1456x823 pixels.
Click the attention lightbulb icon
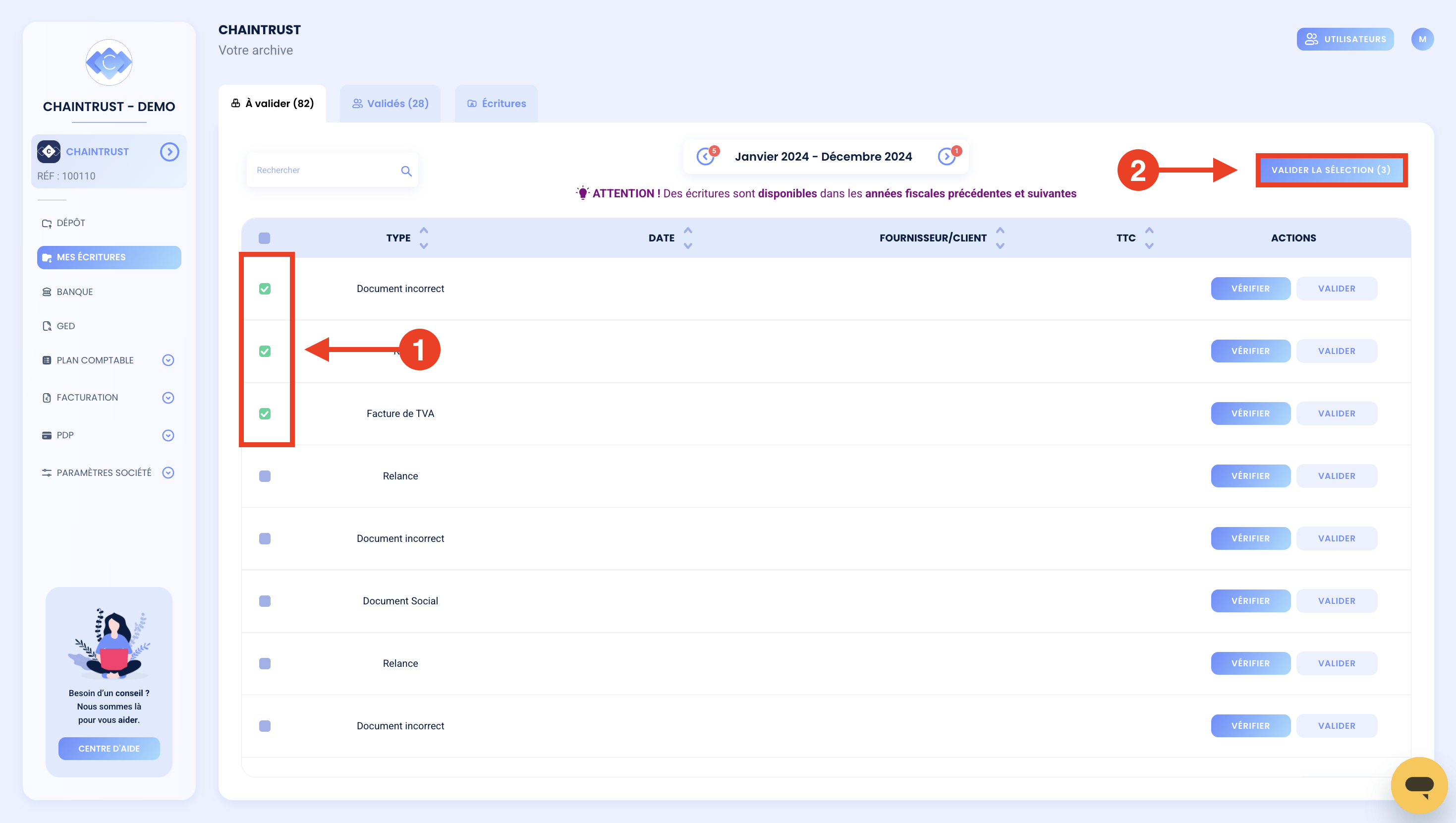(x=583, y=193)
